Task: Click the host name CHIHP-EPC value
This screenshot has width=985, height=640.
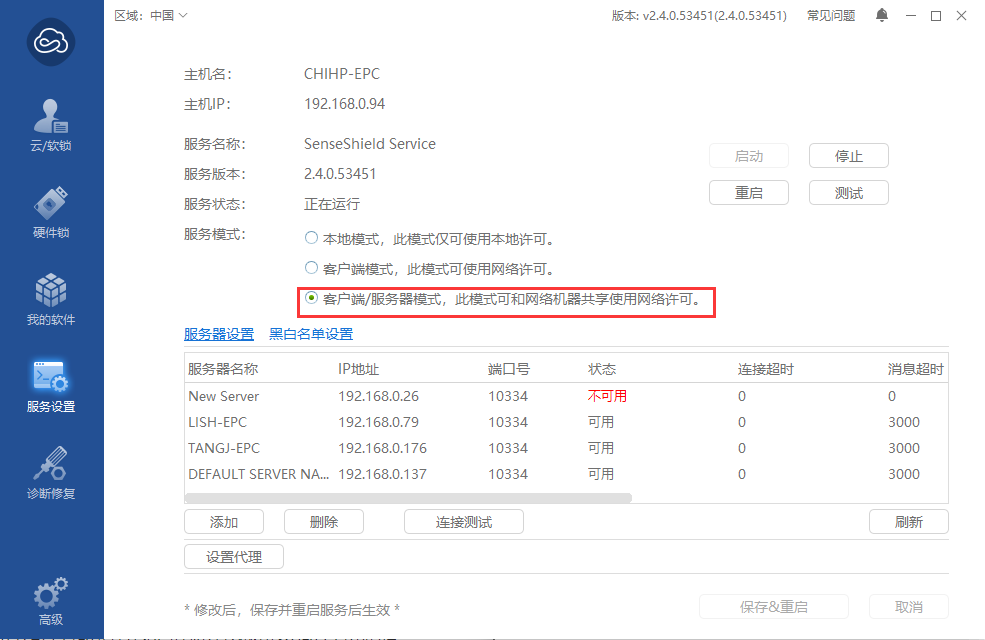Action: click(342, 74)
